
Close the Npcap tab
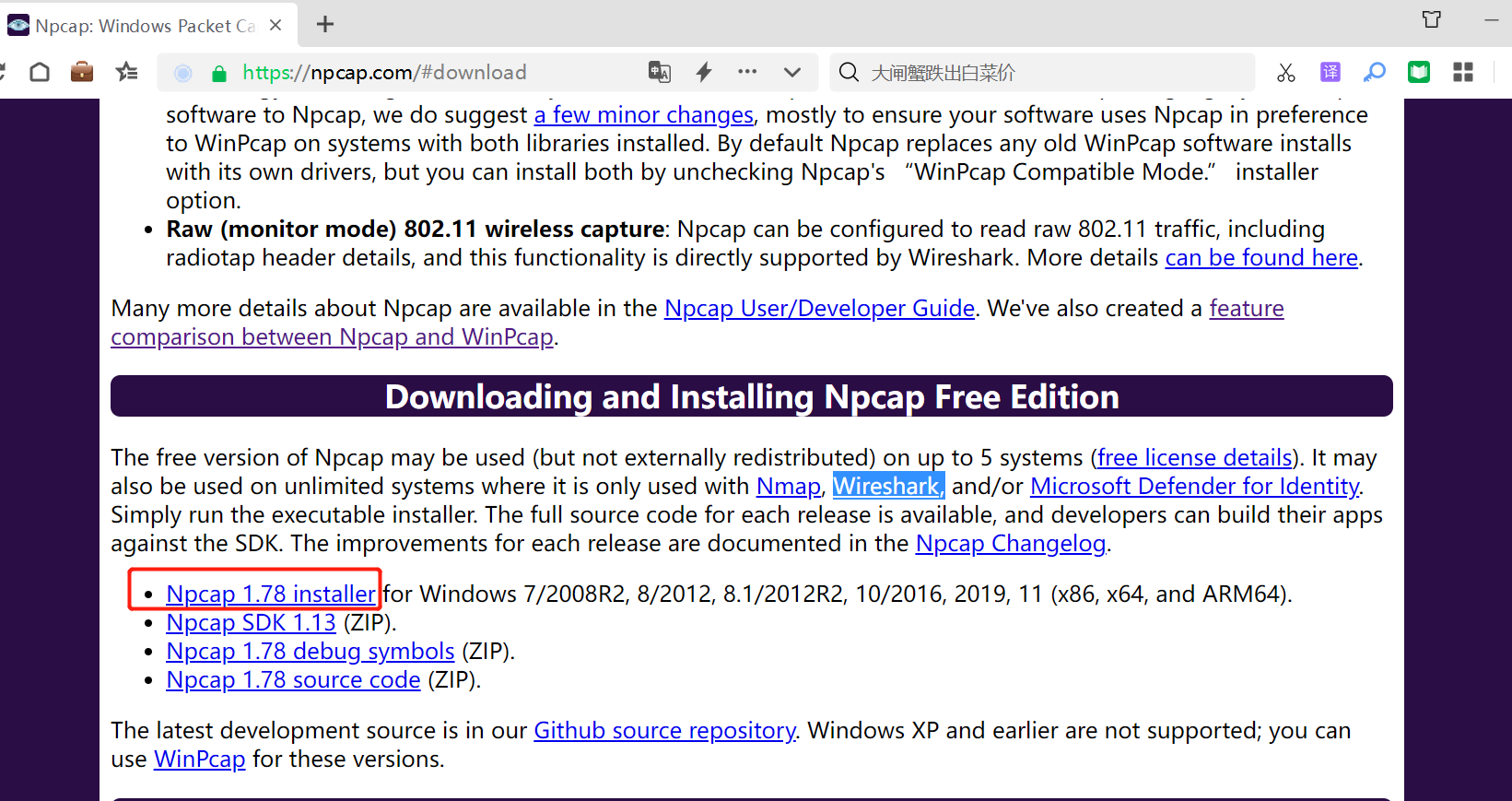tap(275, 25)
